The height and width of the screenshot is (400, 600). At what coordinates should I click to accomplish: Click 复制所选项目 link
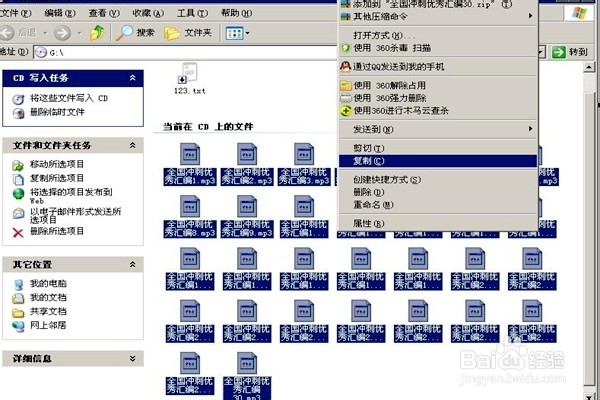(57, 178)
